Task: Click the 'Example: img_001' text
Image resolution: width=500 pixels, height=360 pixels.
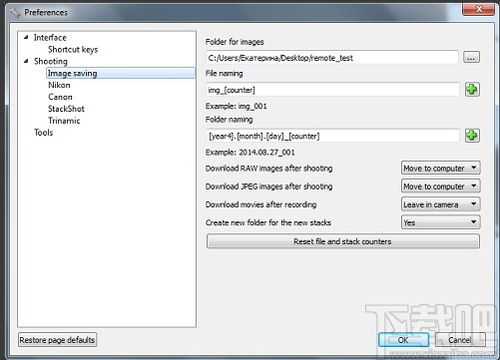Action: click(236, 106)
